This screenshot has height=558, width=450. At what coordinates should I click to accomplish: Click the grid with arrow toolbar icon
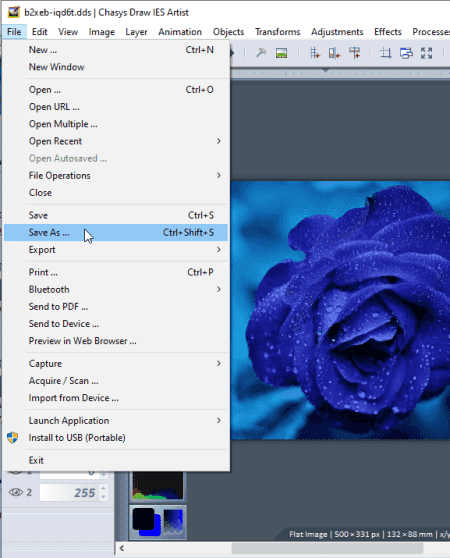314,53
